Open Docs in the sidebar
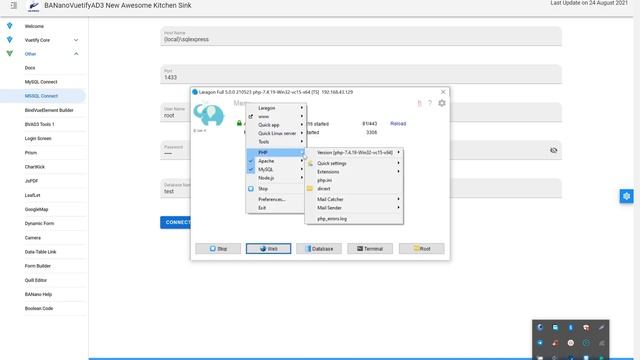Image resolution: width=640 pixels, height=360 pixels. (30, 68)
